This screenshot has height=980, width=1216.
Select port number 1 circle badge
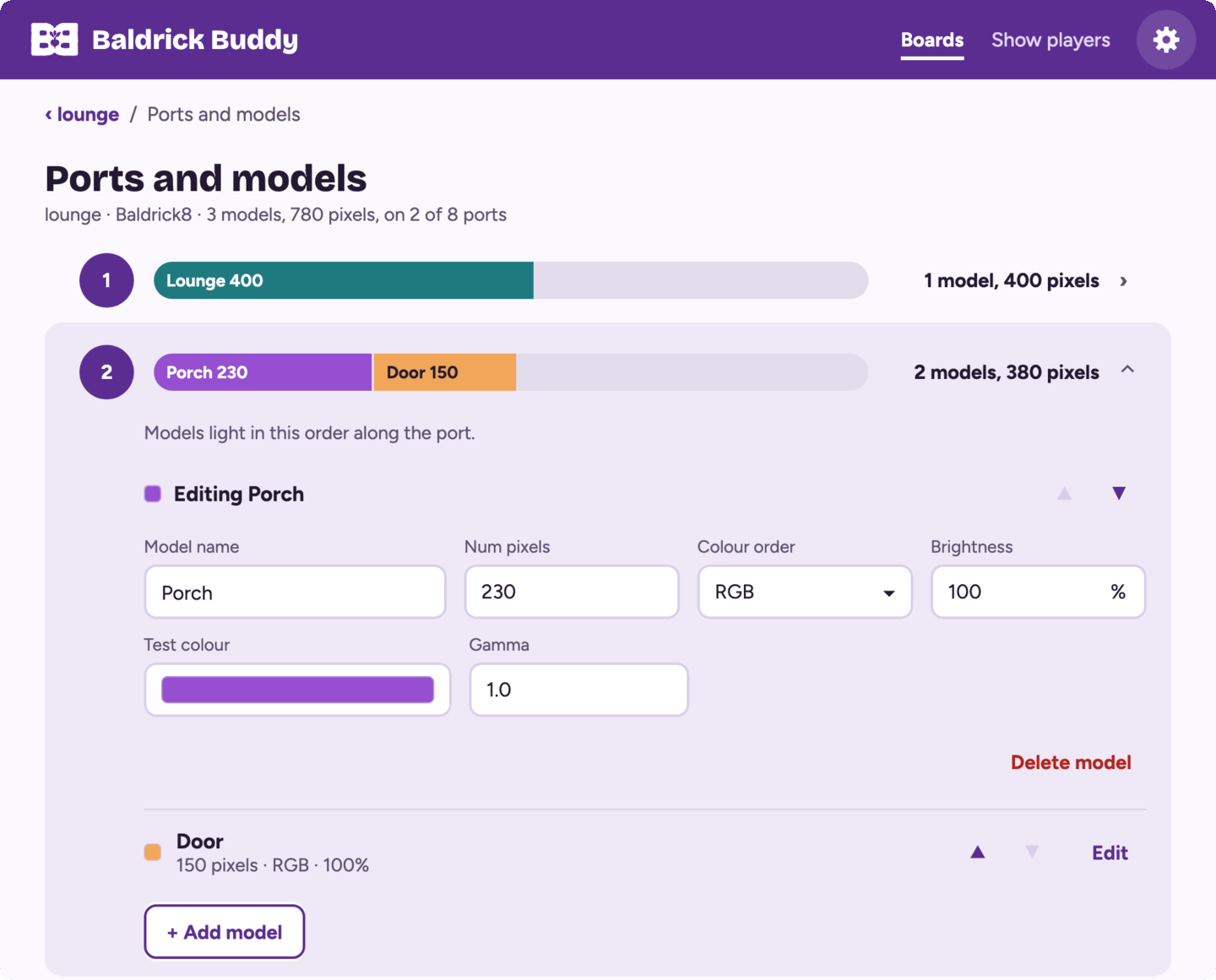tap(106, 280)
